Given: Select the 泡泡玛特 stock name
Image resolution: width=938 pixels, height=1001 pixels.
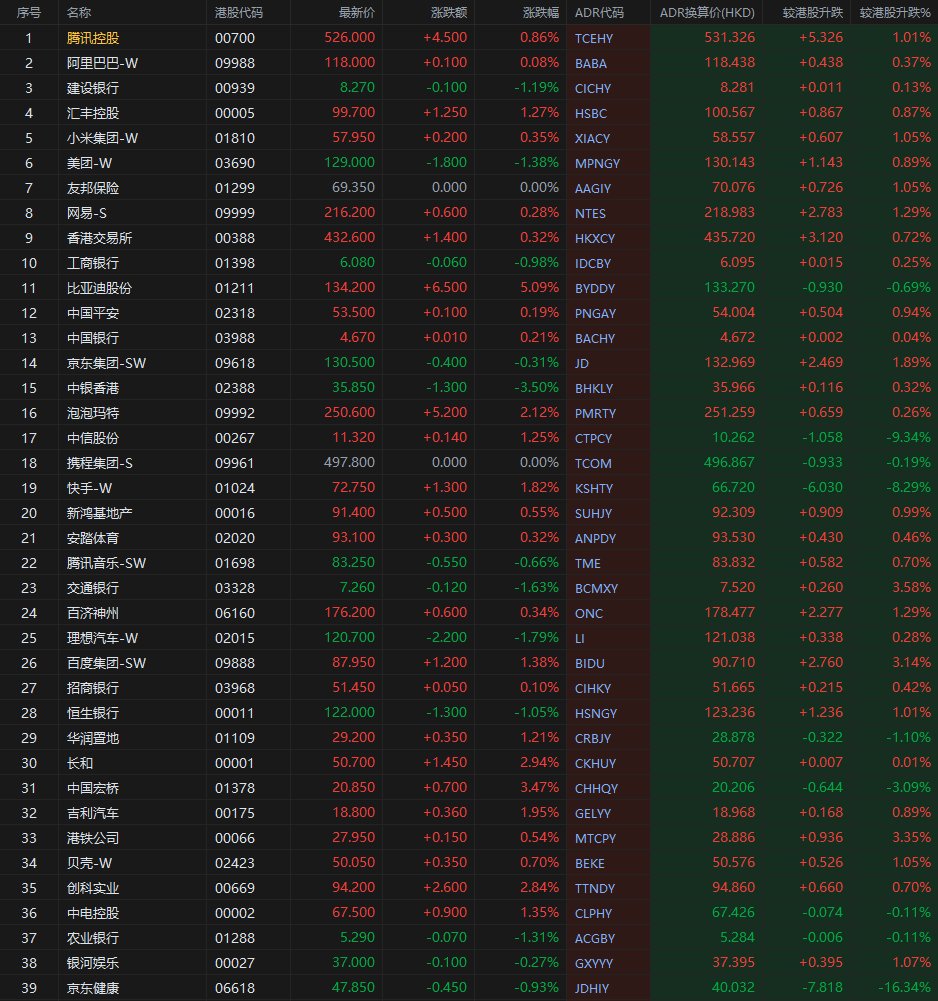Looking at the screenshot, I should coord(93,413).
